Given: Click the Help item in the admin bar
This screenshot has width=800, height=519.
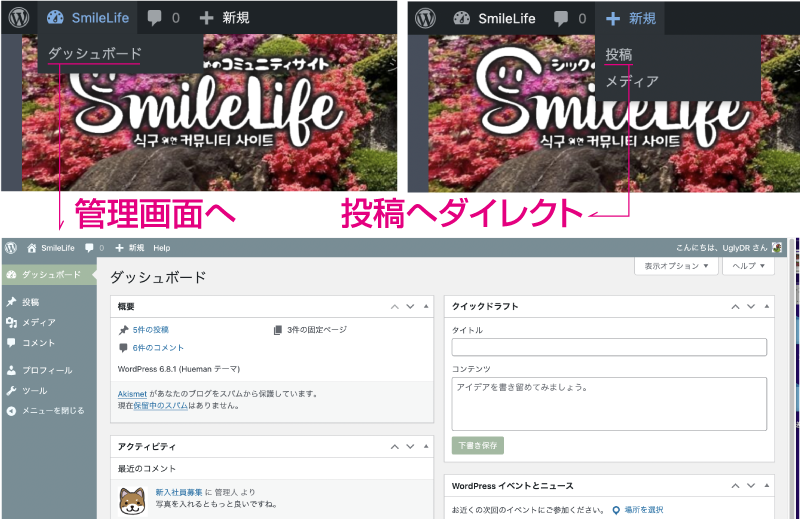Looking at the screenshot, I should pos(161,247).
